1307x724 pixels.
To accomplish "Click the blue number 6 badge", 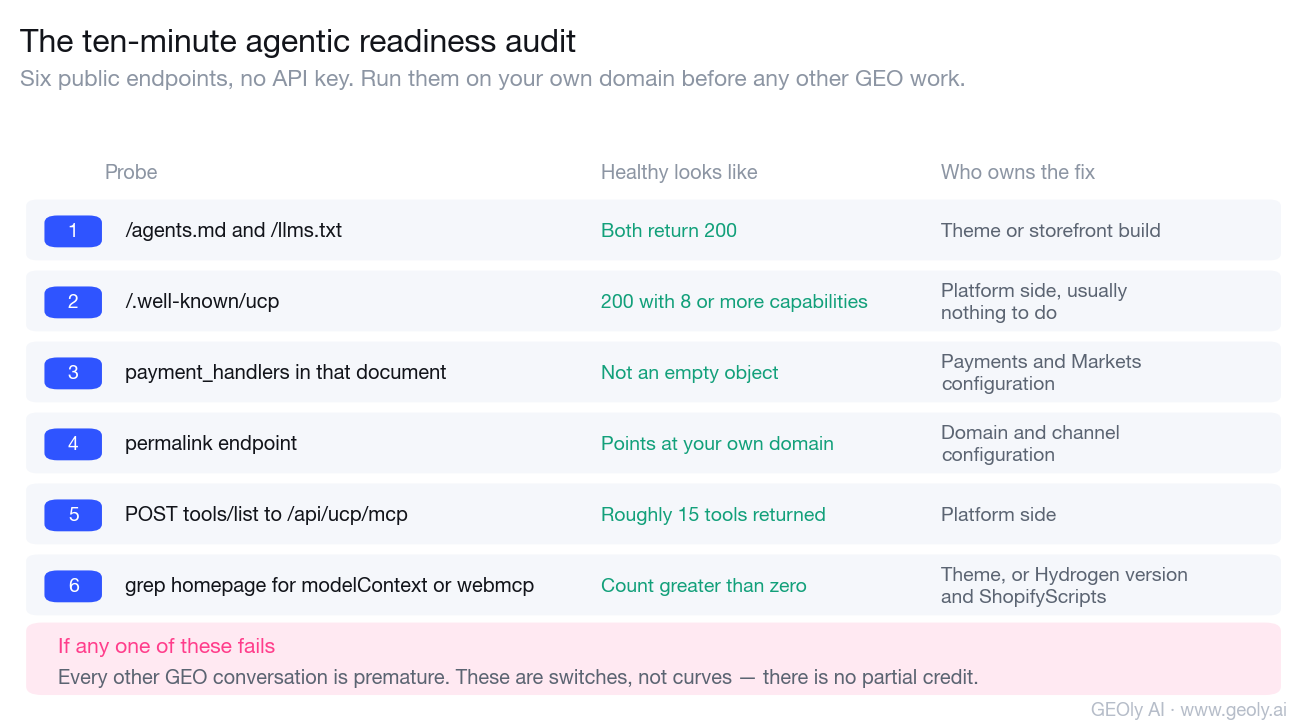I will (73, 586).
